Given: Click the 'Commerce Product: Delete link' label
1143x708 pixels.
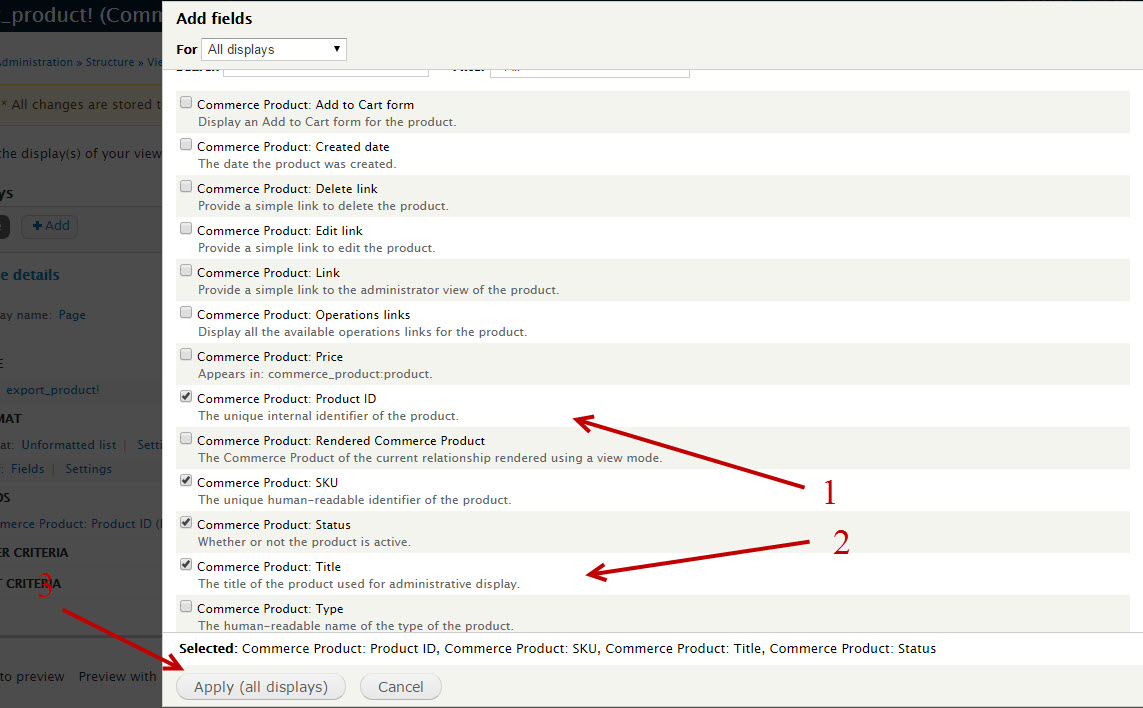Looking at the screenshot, I should tap(287, 189).
